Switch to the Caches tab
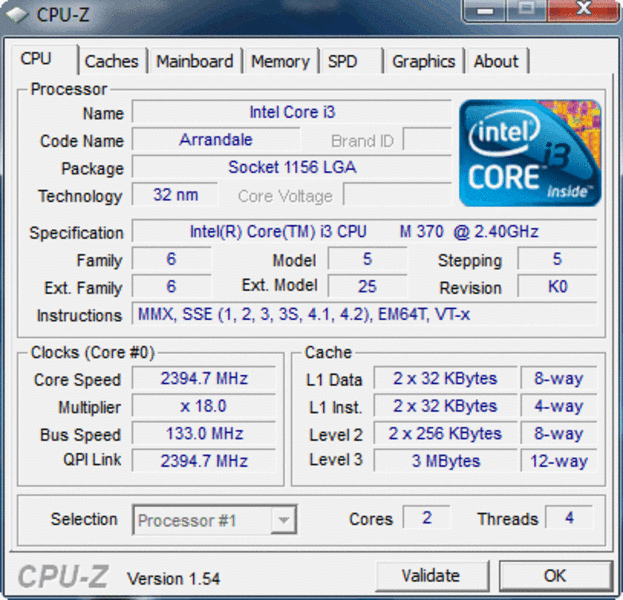 (x=112, y=61)
